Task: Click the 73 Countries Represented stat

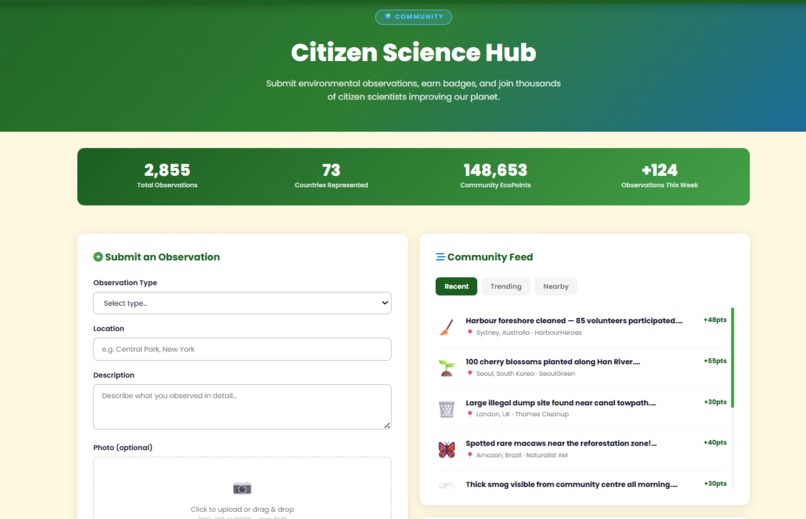Action: tap(331, 176)
